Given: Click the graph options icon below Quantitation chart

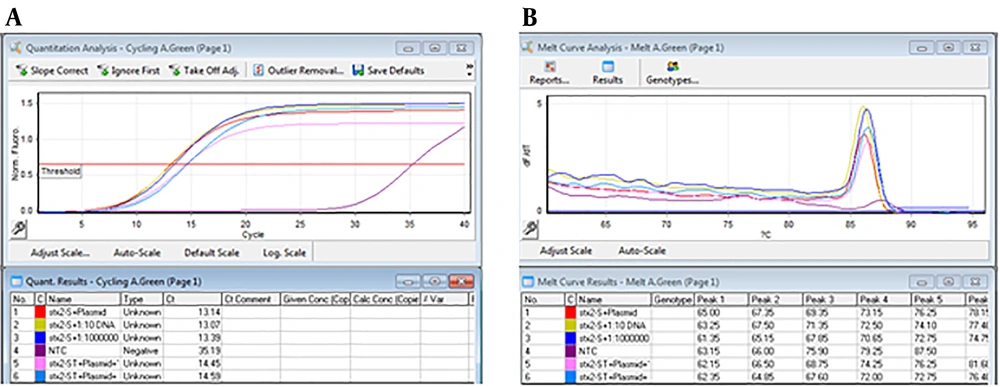Looking at the screenshot, I should [x=19, y=228].
